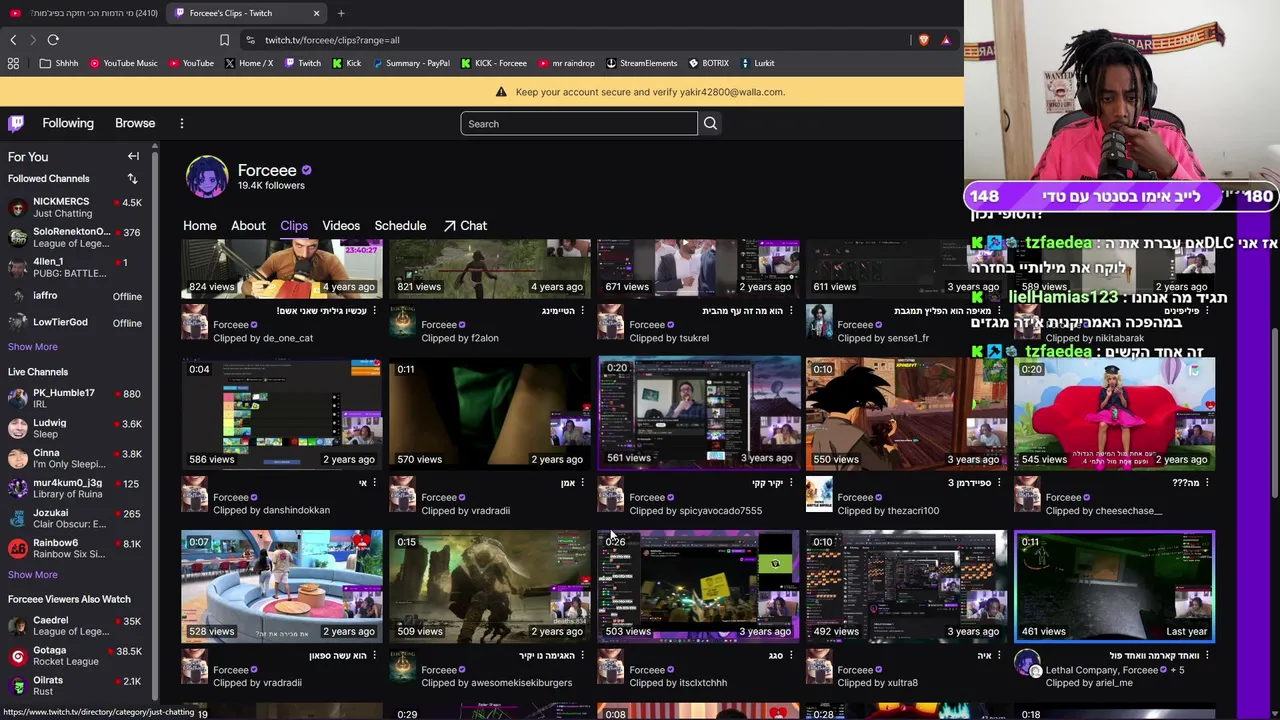Open the channel Chat link
The height and width of the screenshot is (720, 1280).
point(465,226)
